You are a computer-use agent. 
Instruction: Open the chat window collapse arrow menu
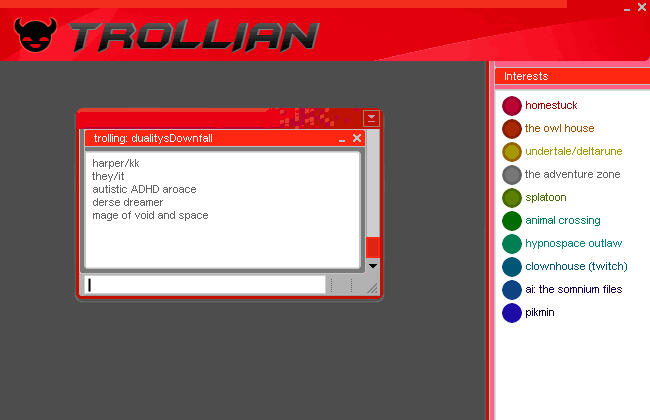tap(371, 118)
